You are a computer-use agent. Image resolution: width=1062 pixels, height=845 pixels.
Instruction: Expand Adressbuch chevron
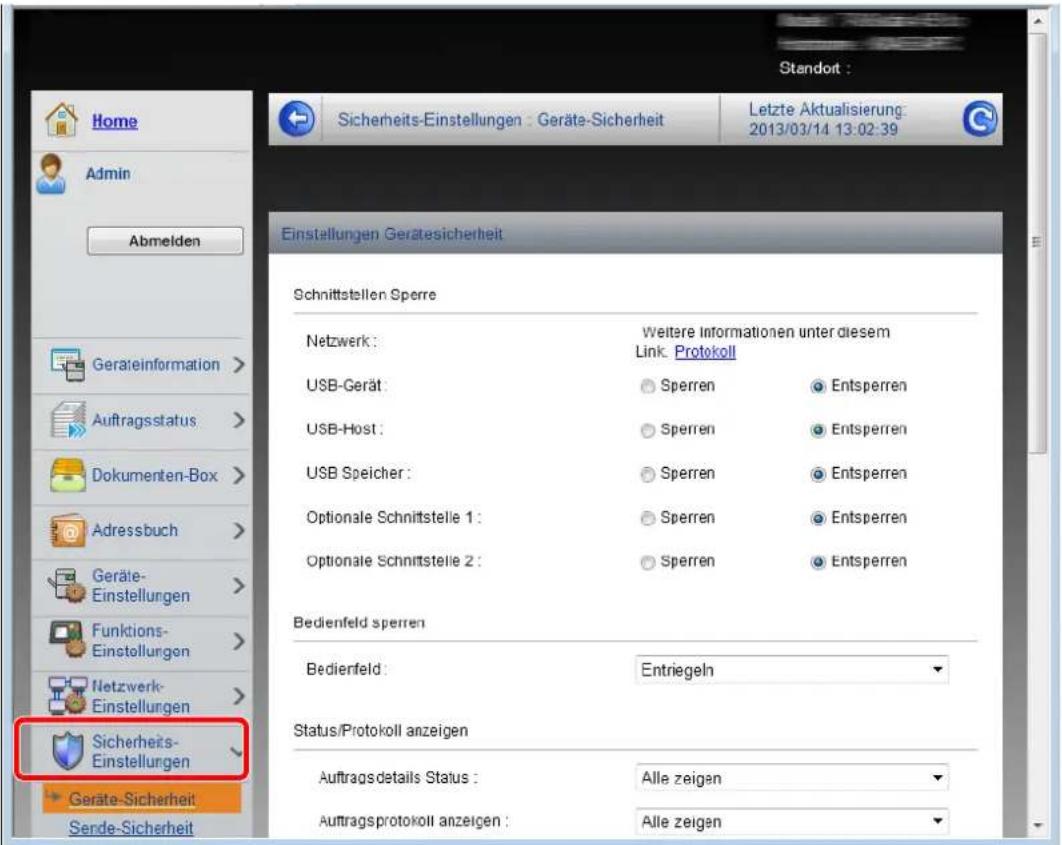(x=238, y=531)
